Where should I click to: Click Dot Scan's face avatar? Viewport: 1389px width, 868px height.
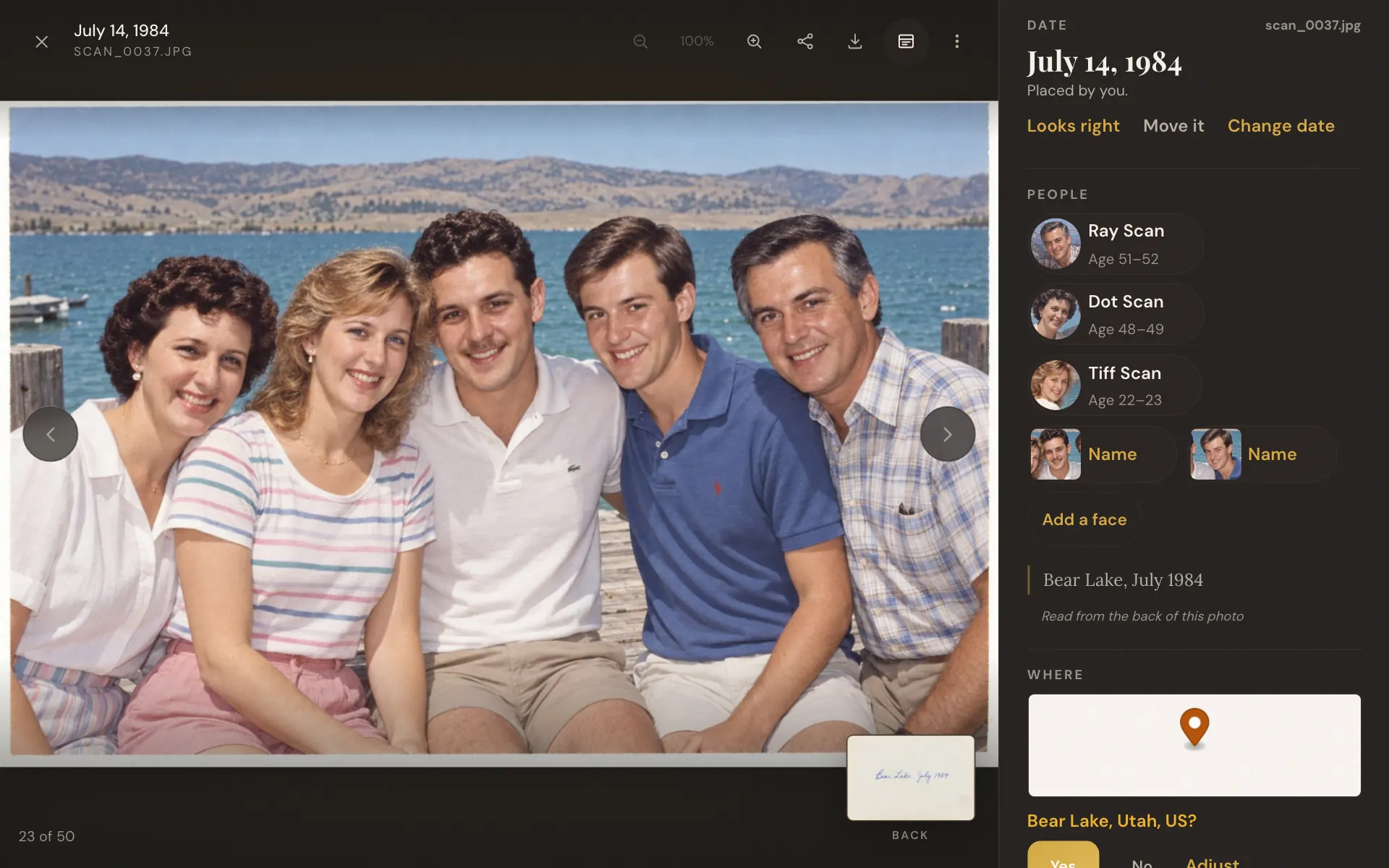(x=1055, y=315)
